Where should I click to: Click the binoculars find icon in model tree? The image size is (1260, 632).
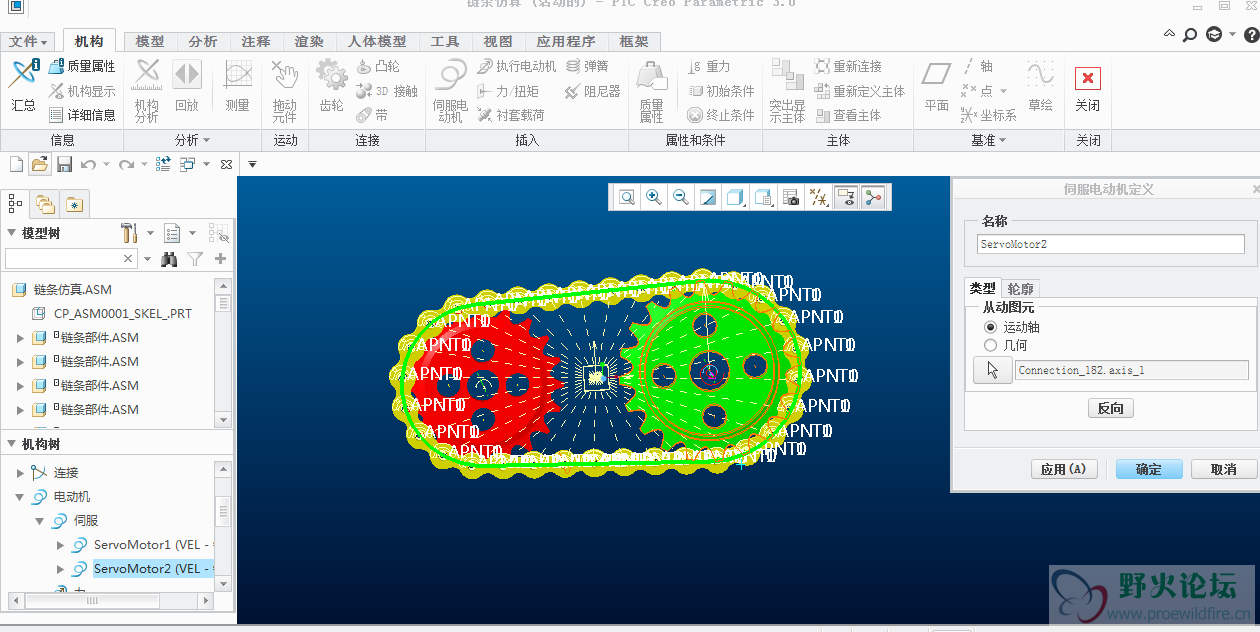170,259
